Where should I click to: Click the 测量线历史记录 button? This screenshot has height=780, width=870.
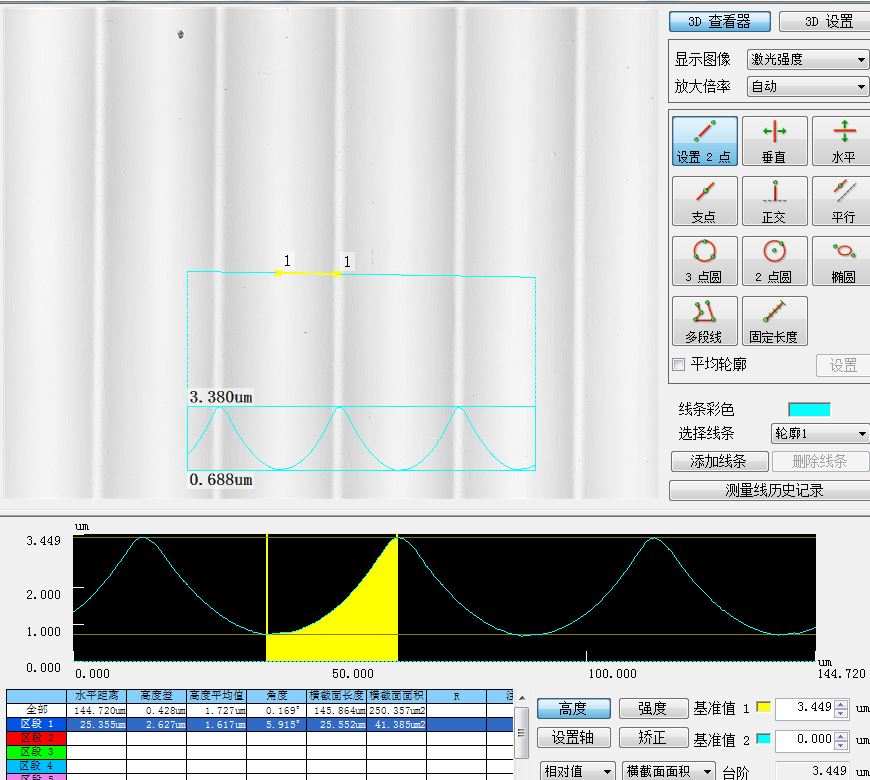pos(768,490)
